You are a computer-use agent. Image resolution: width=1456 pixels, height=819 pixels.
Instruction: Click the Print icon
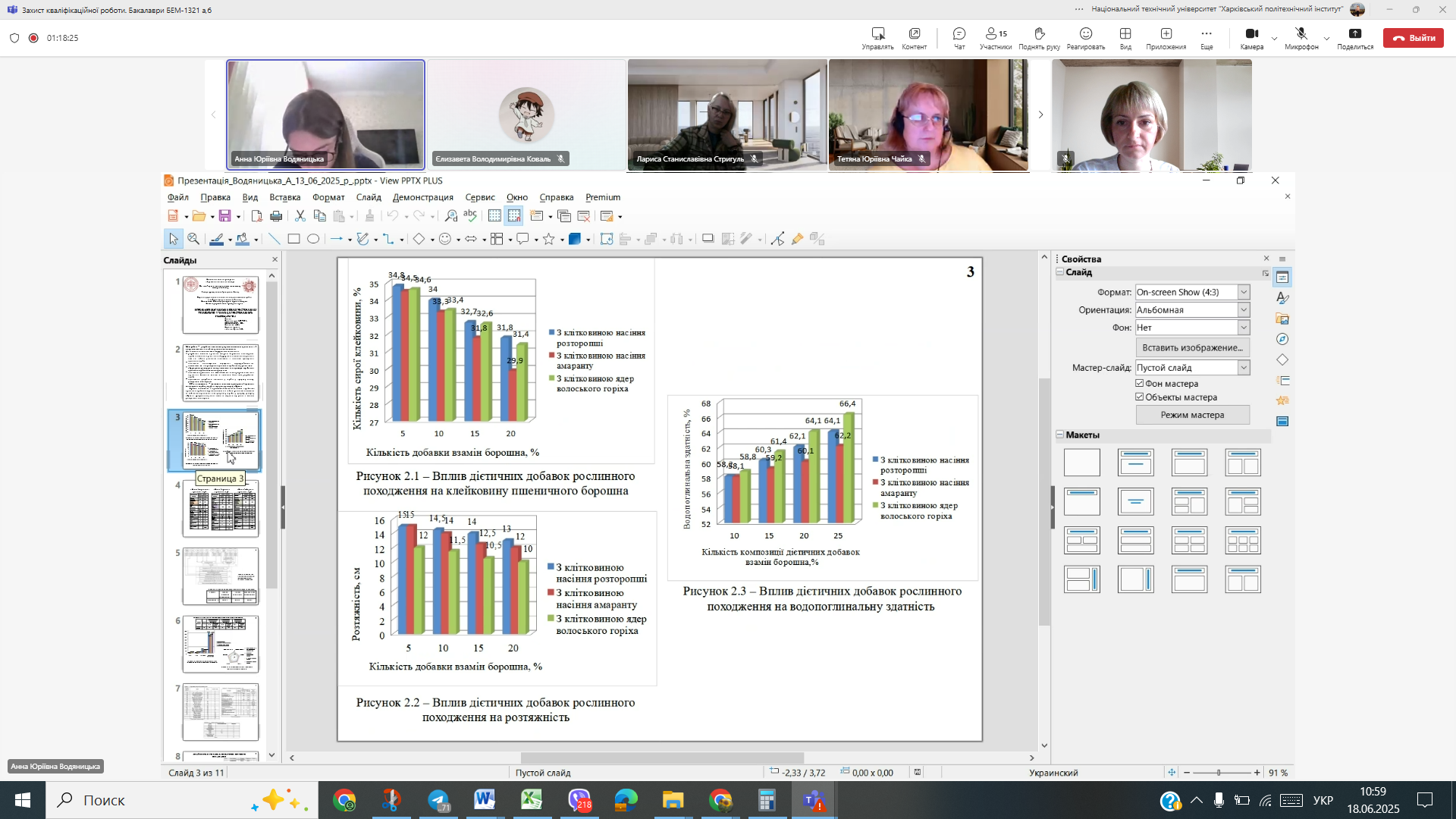click(276, 216)
